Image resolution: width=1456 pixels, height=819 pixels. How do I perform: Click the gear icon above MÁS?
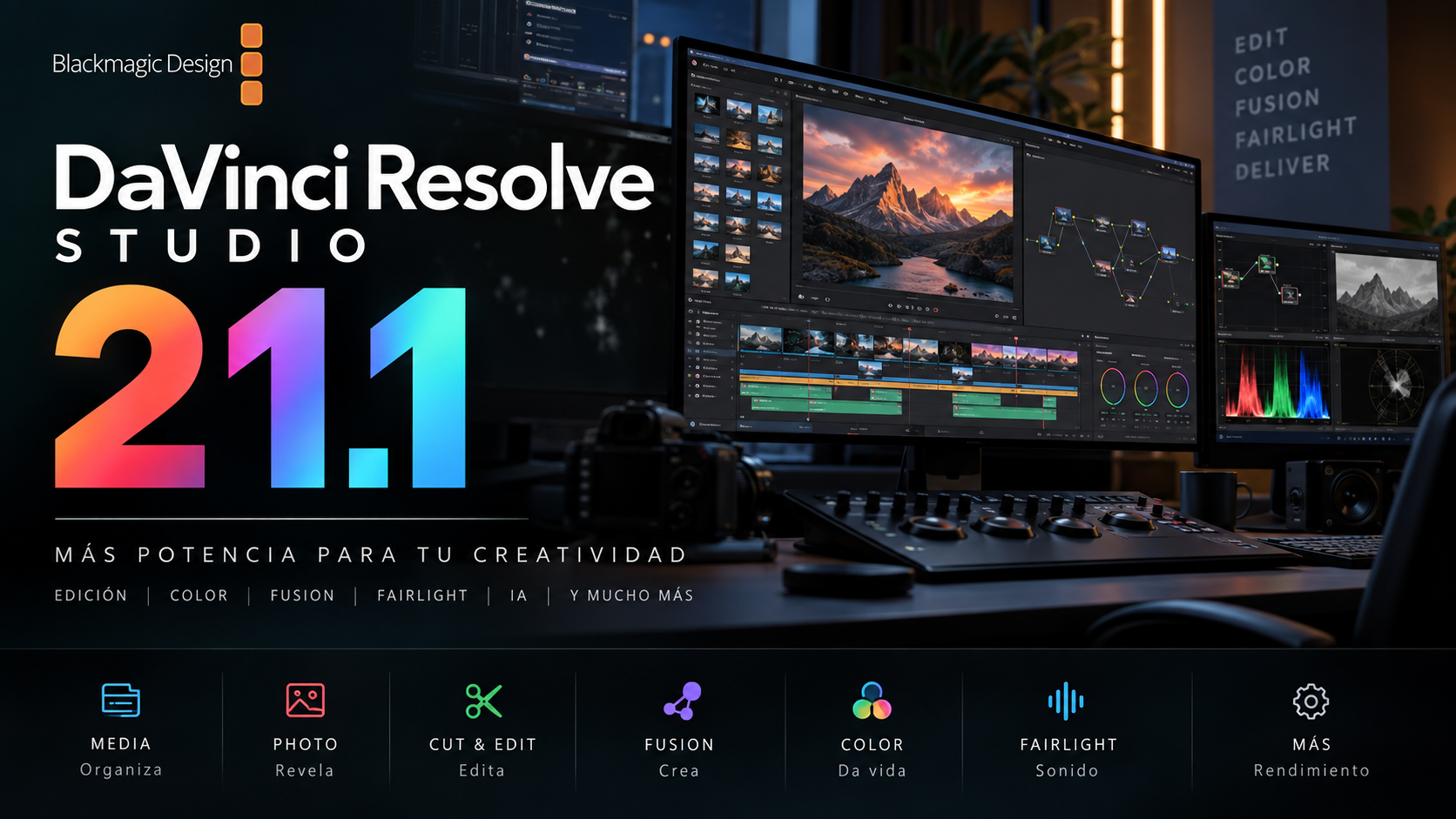click(1311, 701)
